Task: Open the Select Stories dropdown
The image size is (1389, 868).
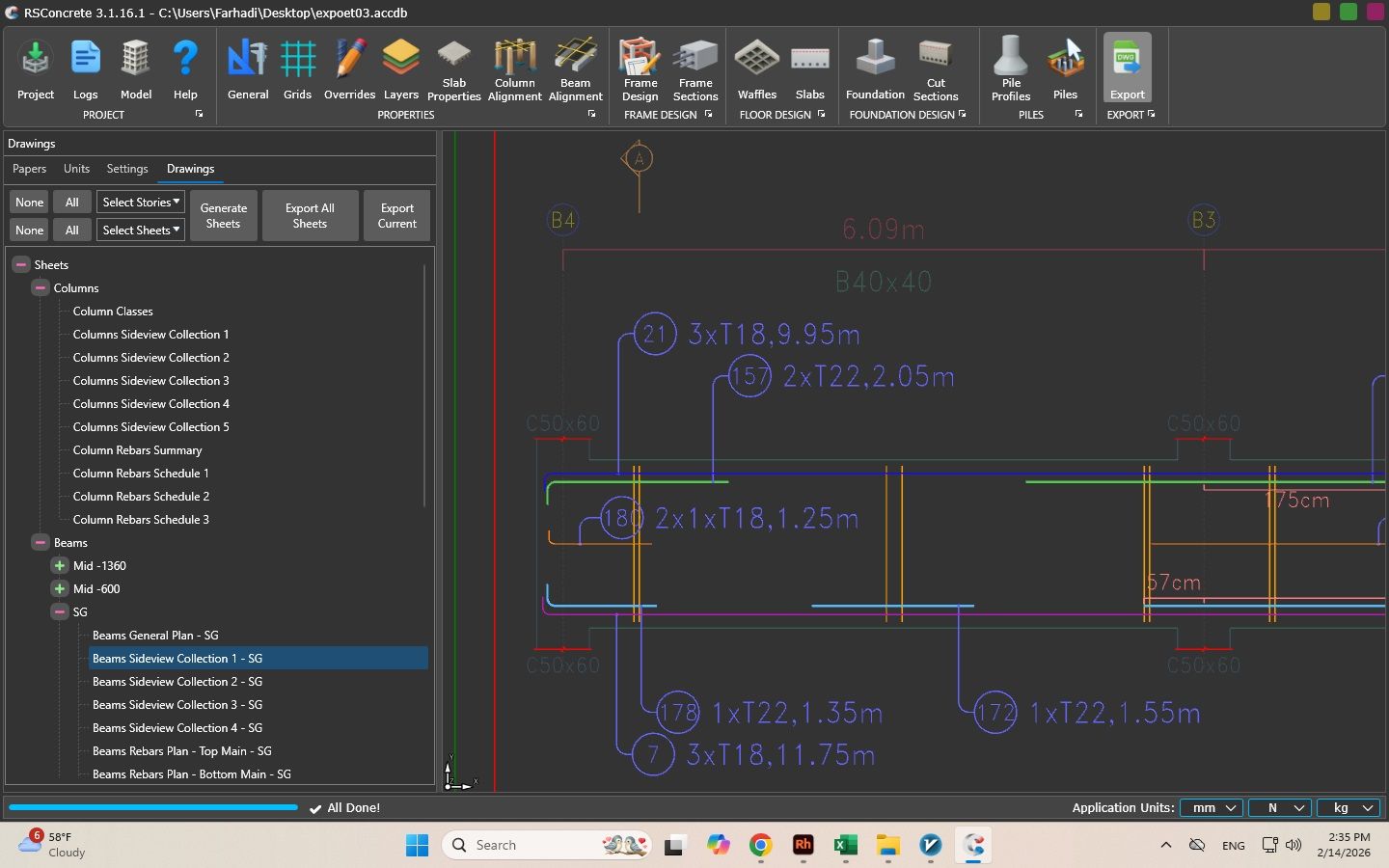Action: pyautogui.click(x=140, y=203)
